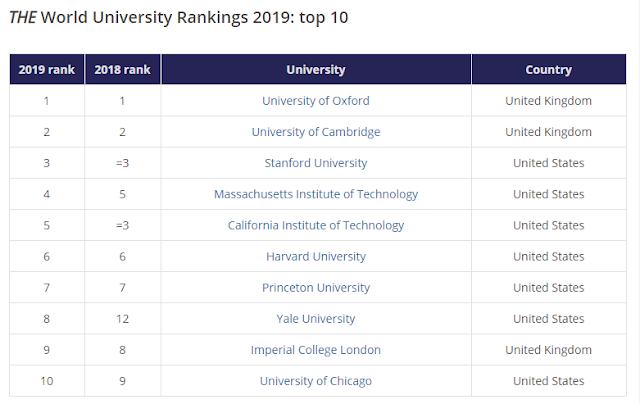Click the Princeton University link
Viewport: 640px width, 404px height.
[x=315, y=287]
